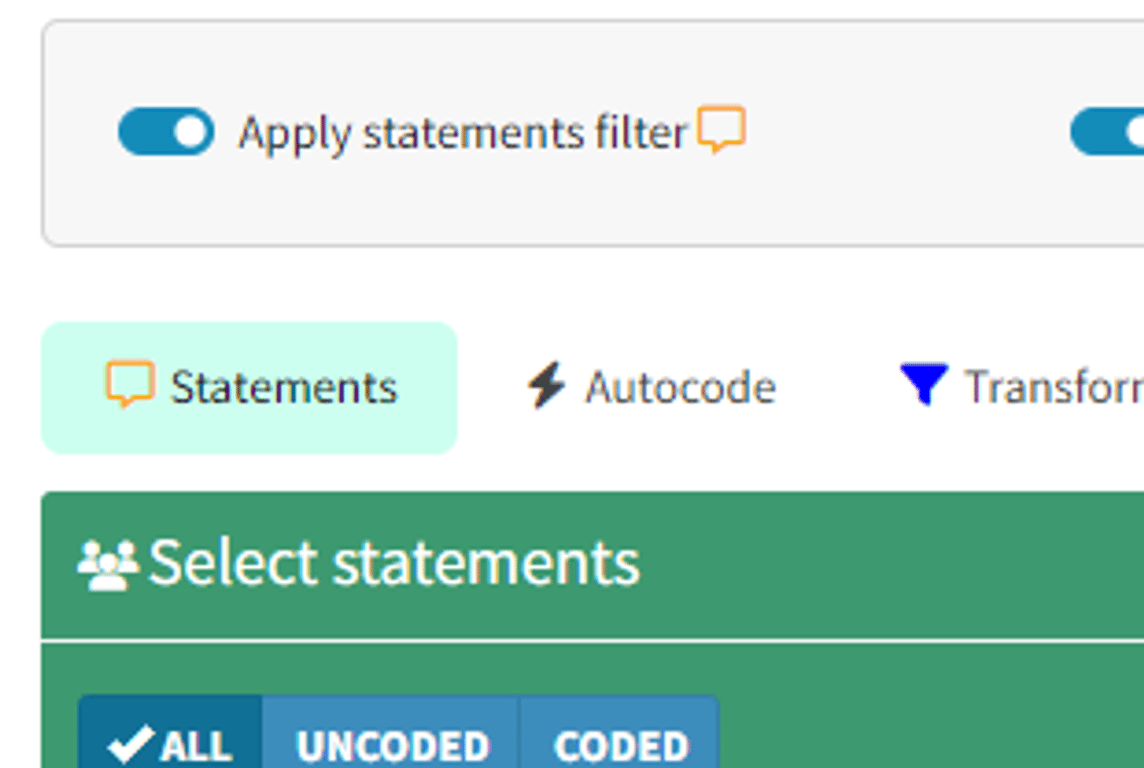Click the people group icon in green header
Screen dimensions: 1144x768
coord(107,565)
